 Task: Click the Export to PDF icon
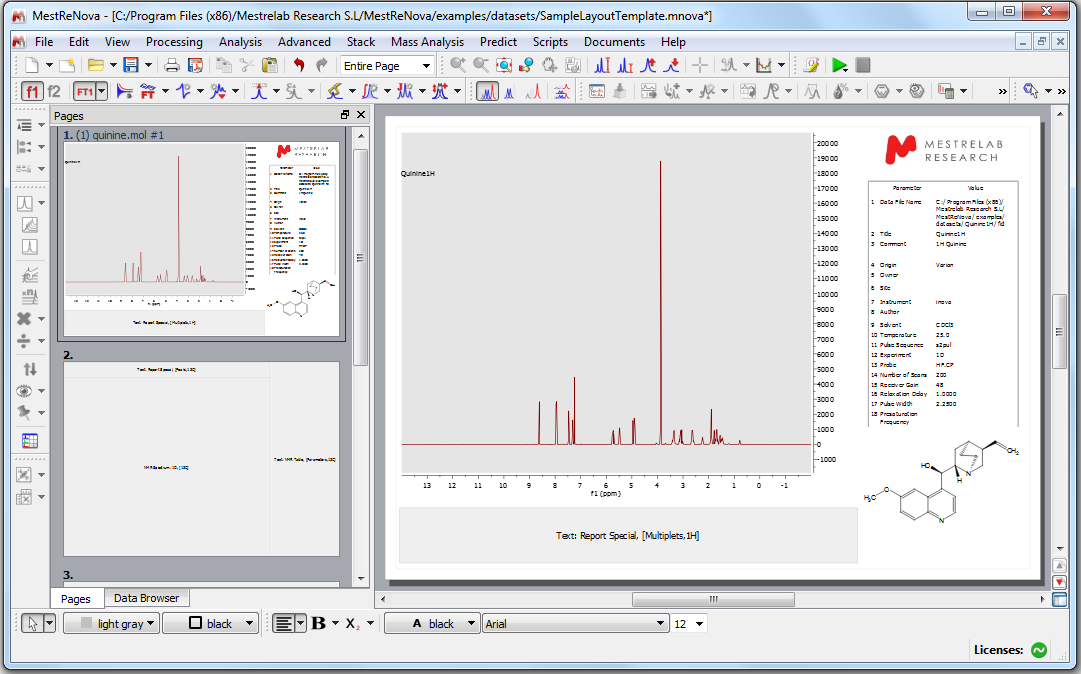click(195, 66)
